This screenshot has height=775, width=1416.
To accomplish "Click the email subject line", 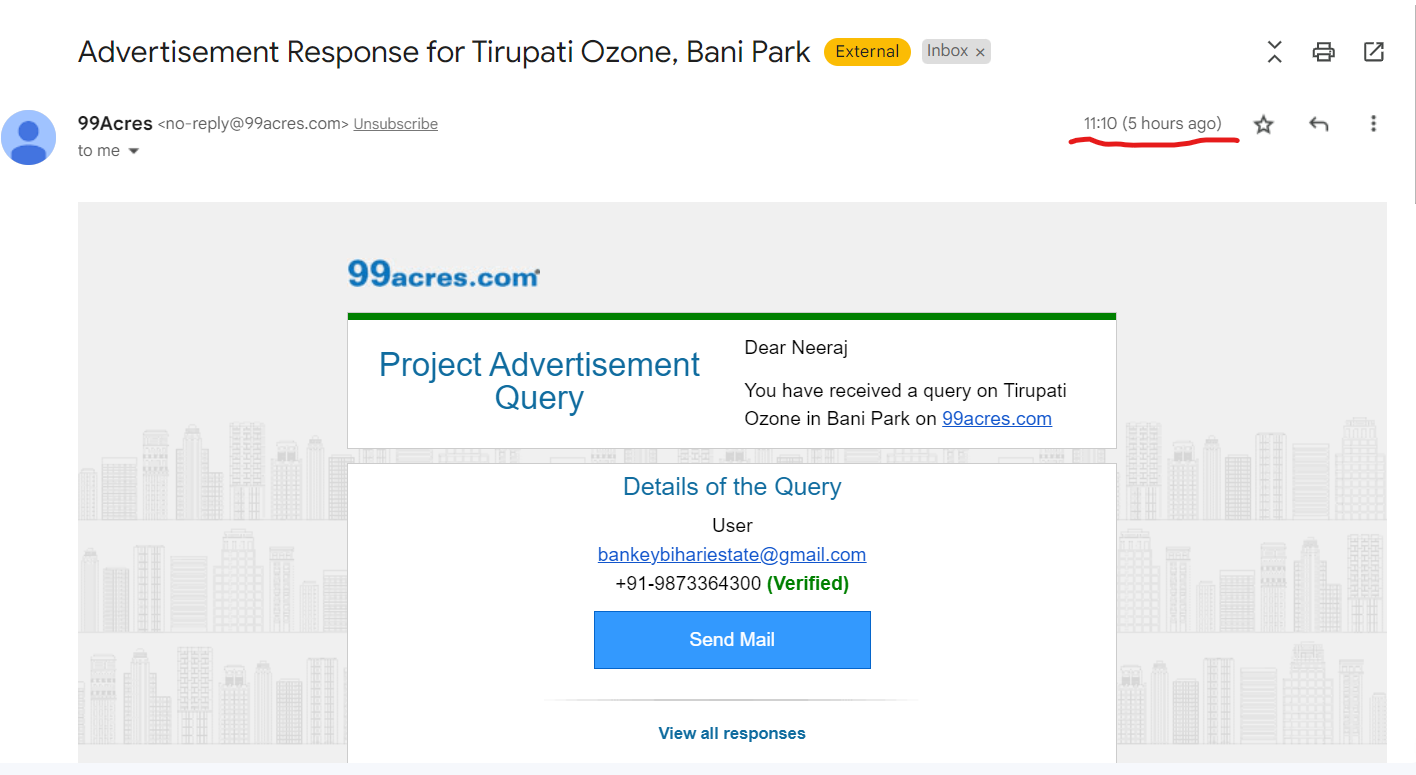I will pyautogui.click(x=444, y=52).
